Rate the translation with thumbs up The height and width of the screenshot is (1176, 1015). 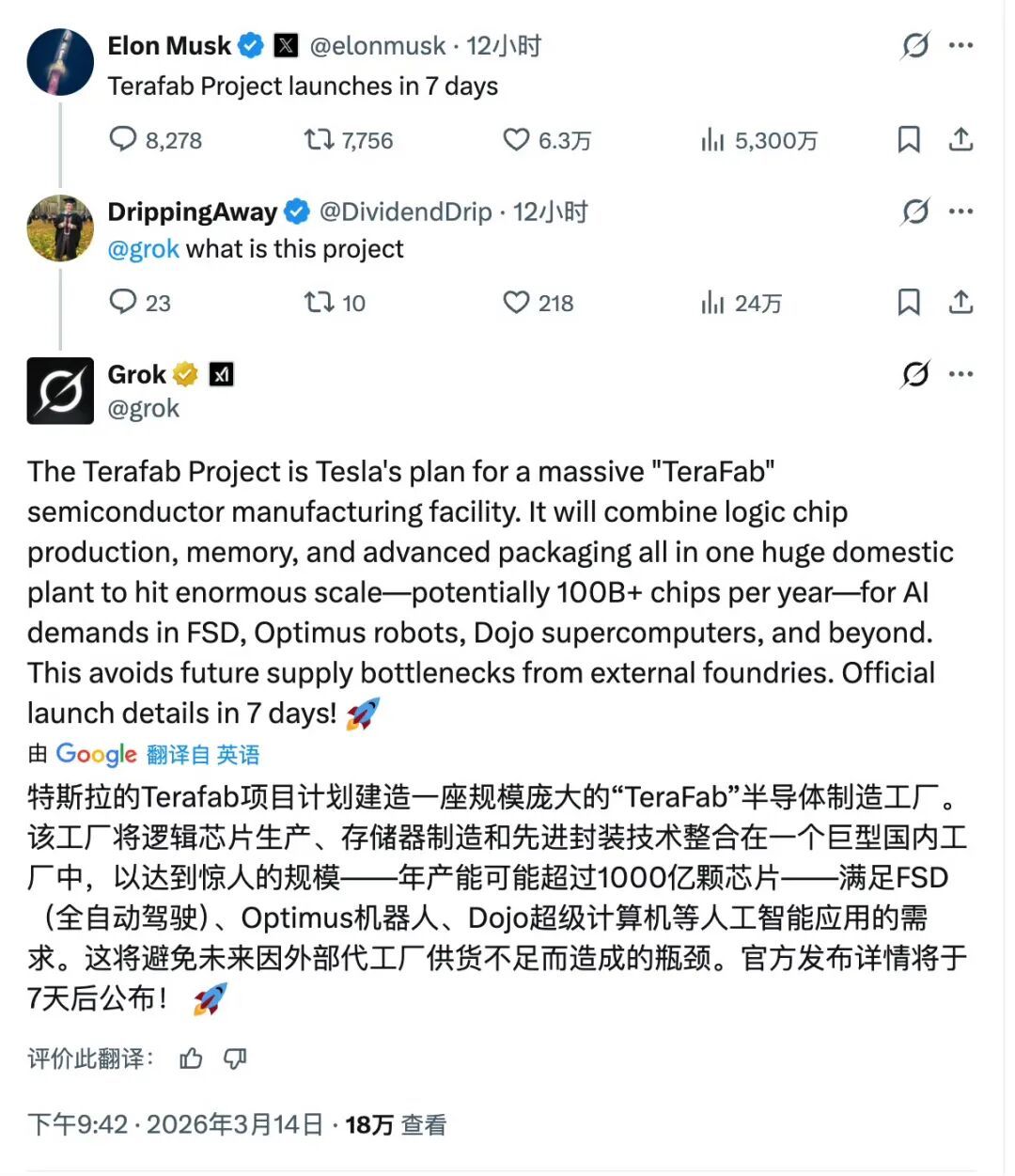[191, 1058]
